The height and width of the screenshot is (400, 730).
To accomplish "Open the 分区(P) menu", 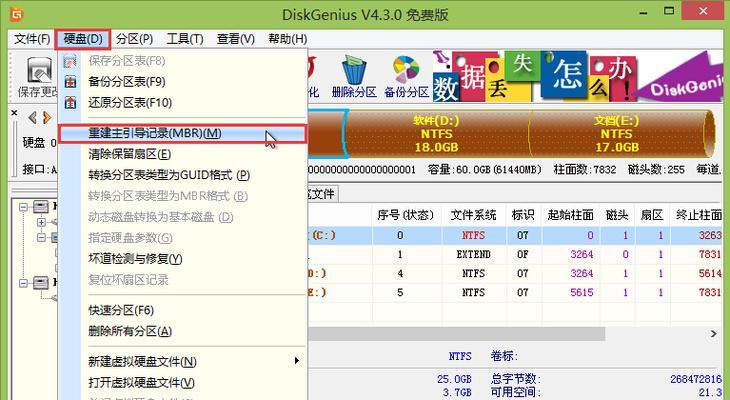I will tap(135, 39).
